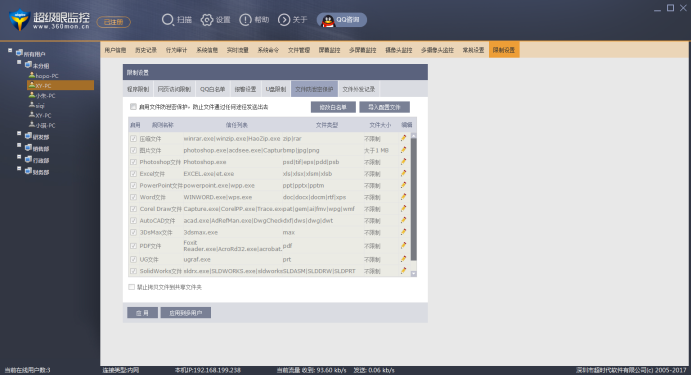
Task: Click the 规则名称 column header
Action: point(163,125)
